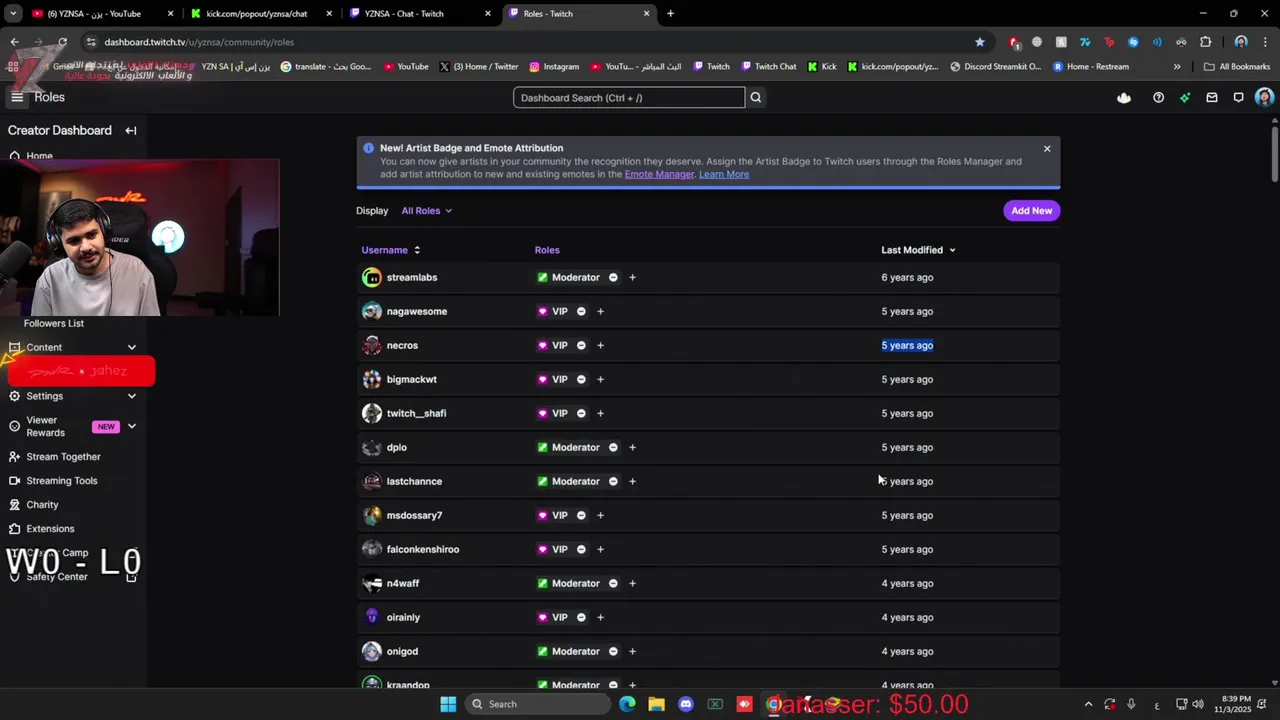The width and height of the screenshot is (1280, 720).
Task: Open the All Bookmarks folder
Action: (x=1237, y=67)
